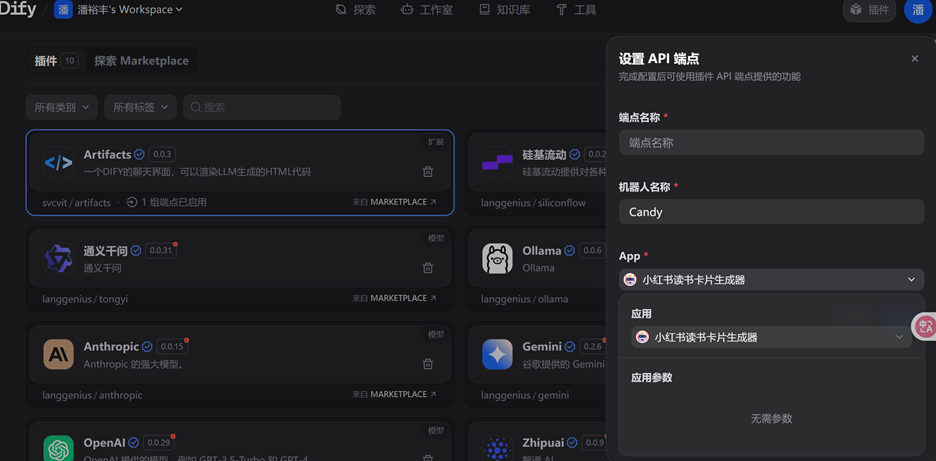This screenshot has width=936, height=461.
Task: Delete the 通义千问 plugin via trash icon
Action: pyautogui.click(x=427, y=268)
